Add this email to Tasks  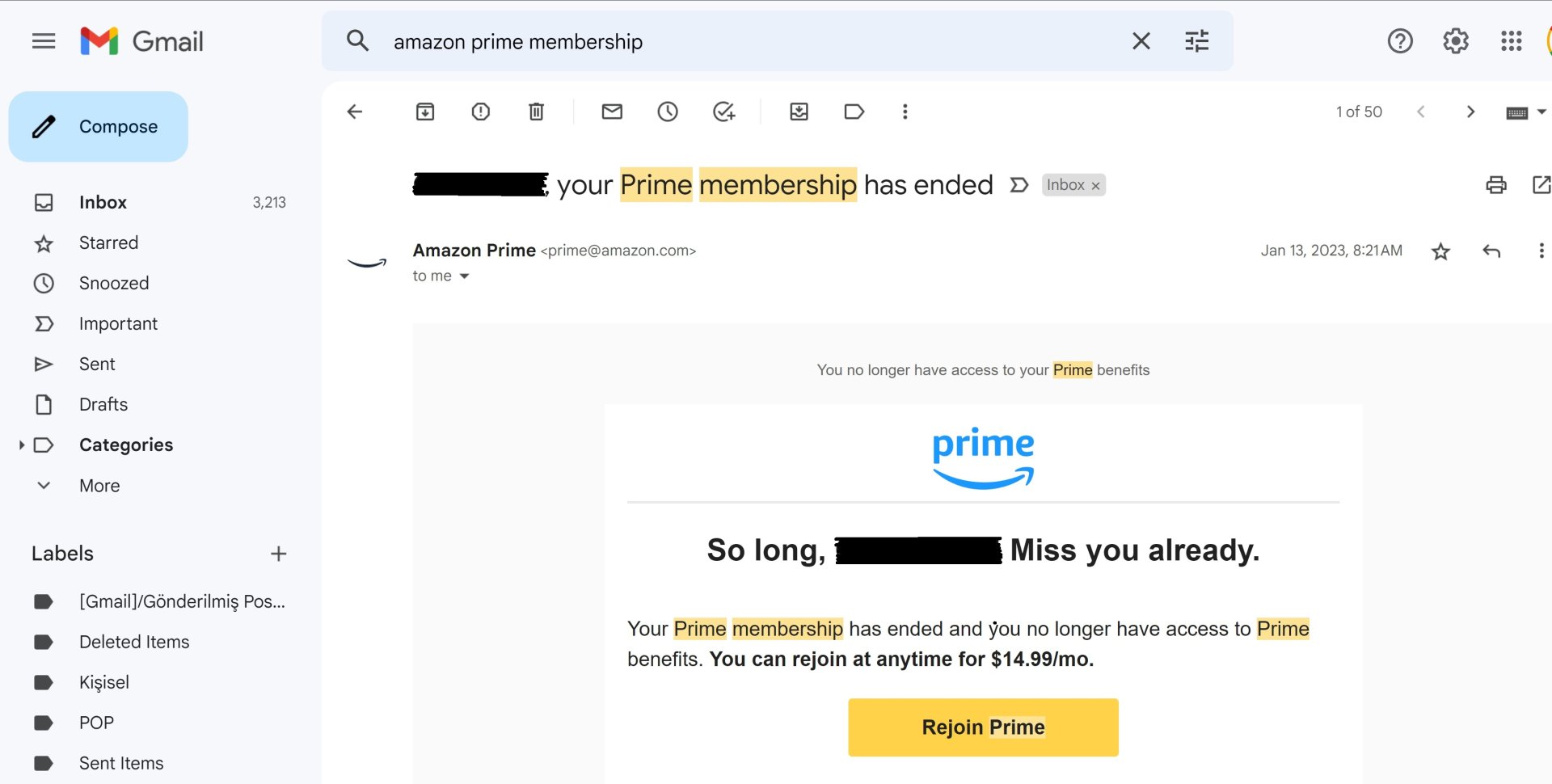[723, 112]
